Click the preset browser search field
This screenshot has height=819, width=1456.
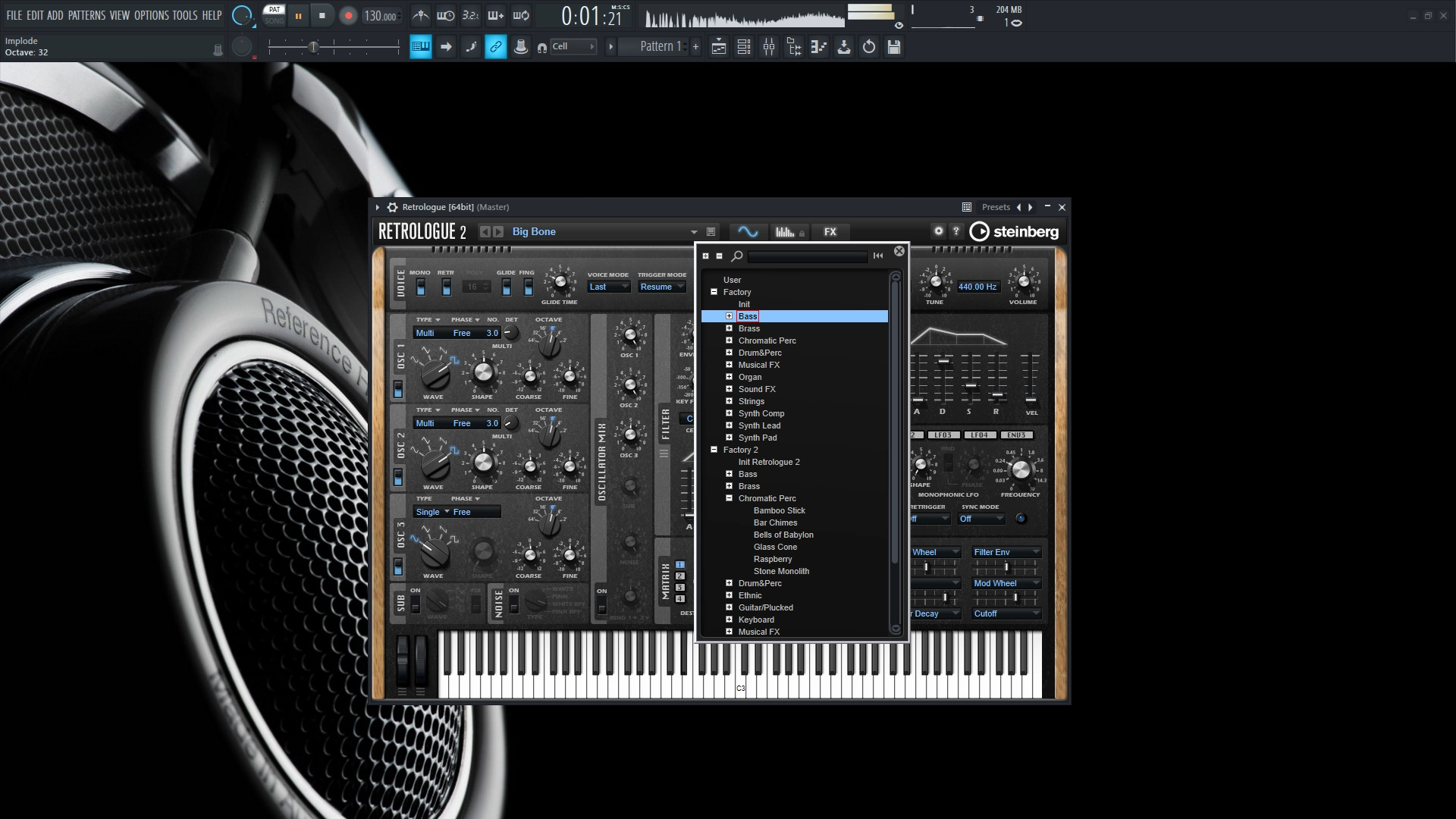click(x=808, y=256)
